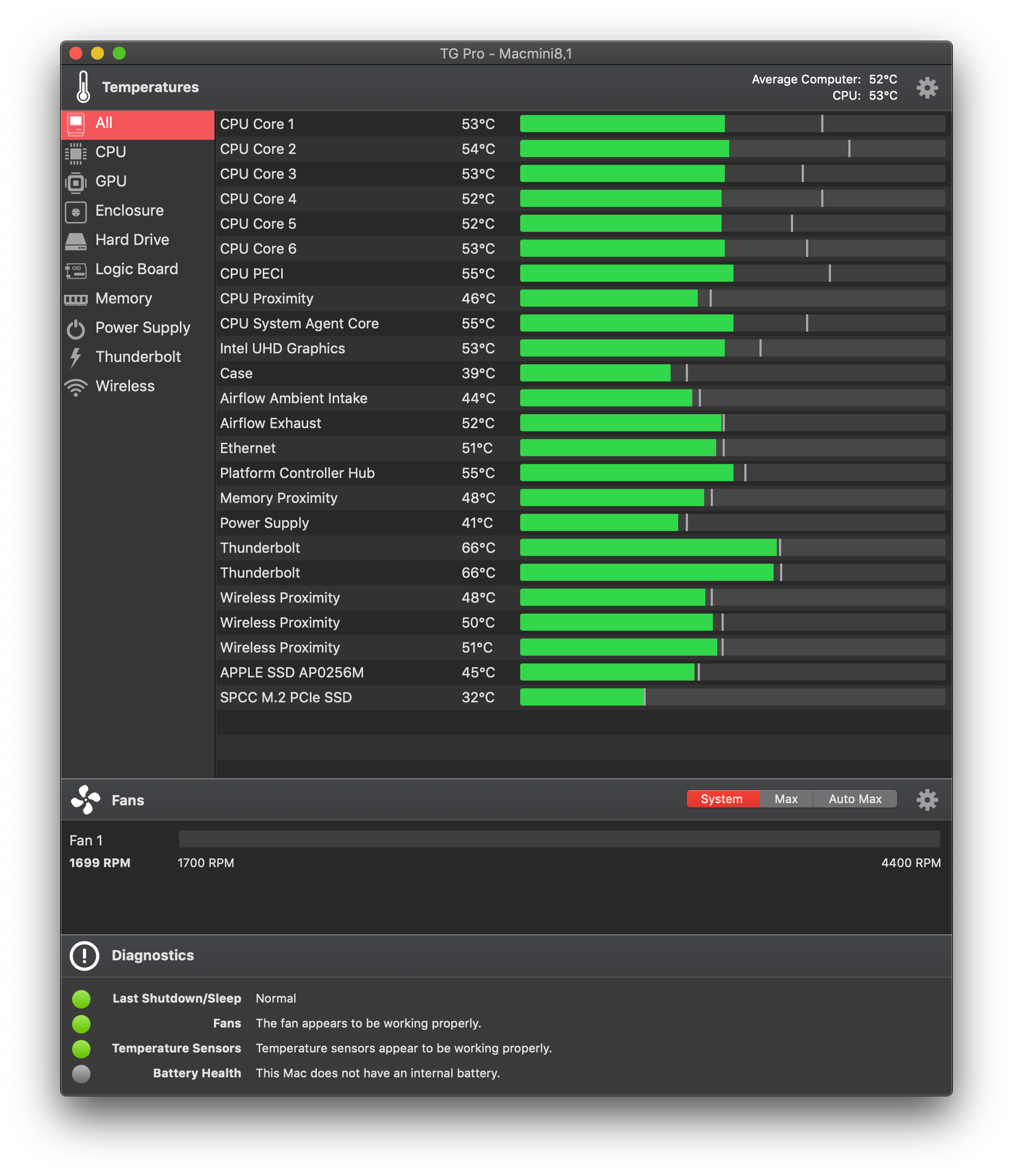
Task: Click the Temperature Sensors green status indicator
Action: pyautogui.click(x=82, y=1048)
